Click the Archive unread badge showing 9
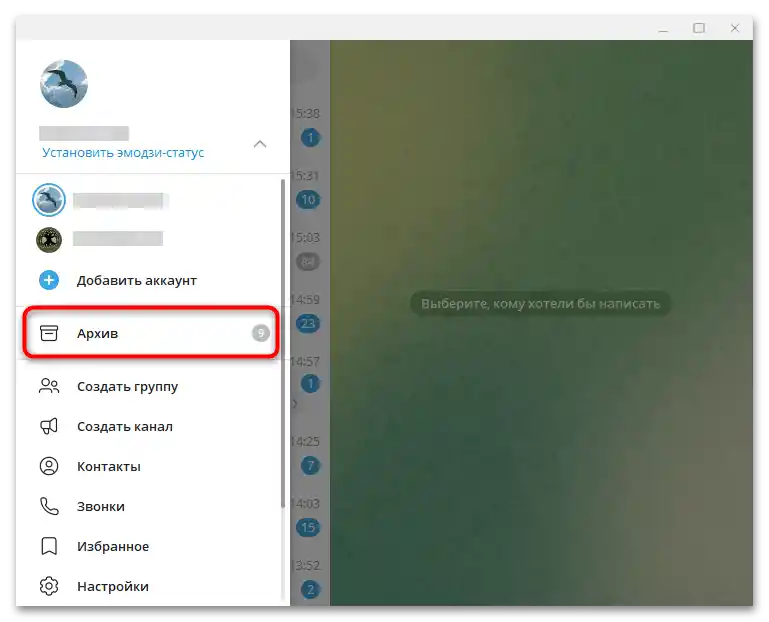This screenshot has width=769, height=622. (x=261, y=334)
